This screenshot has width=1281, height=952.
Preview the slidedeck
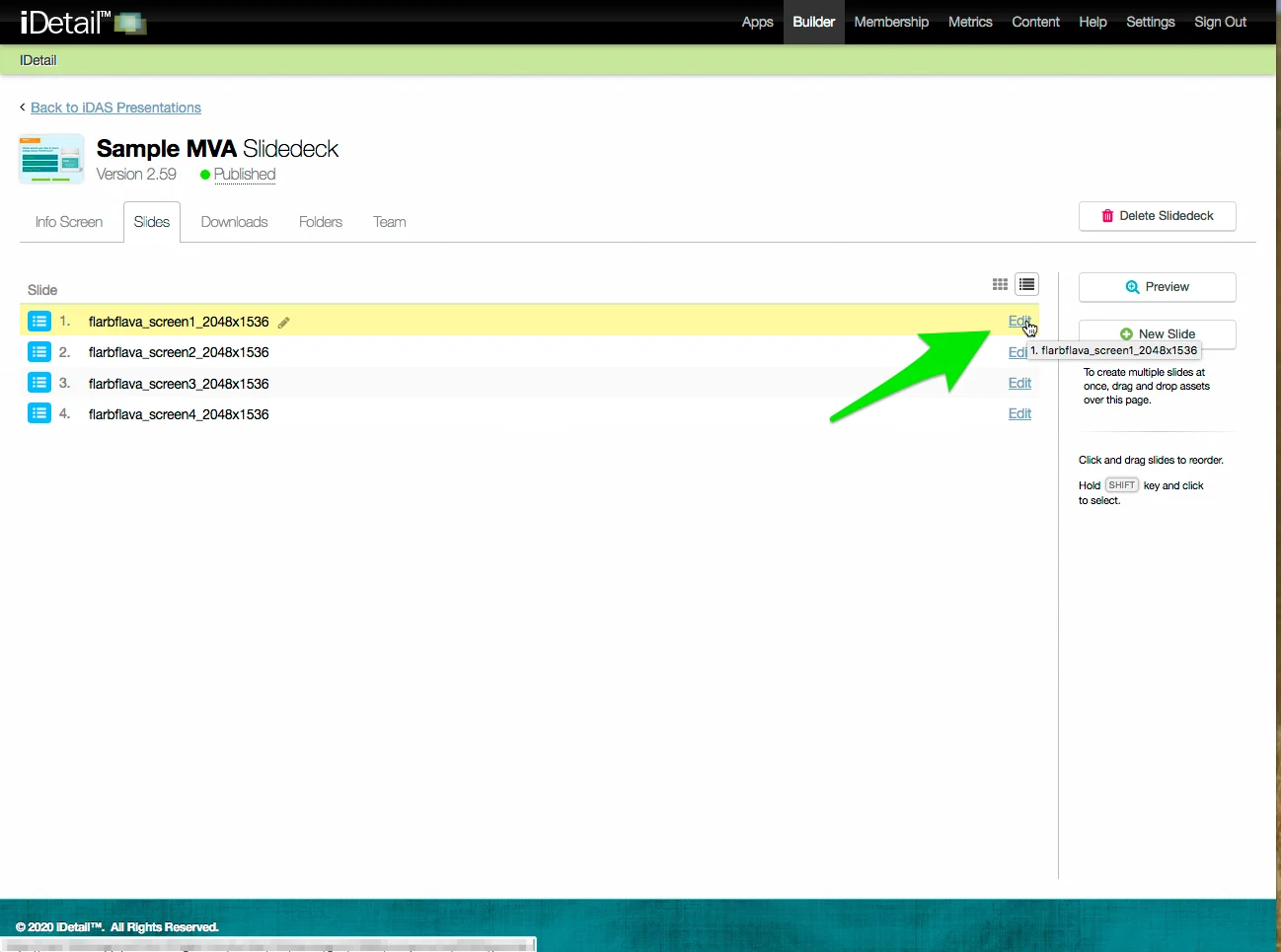click(x=1158, y=287)
